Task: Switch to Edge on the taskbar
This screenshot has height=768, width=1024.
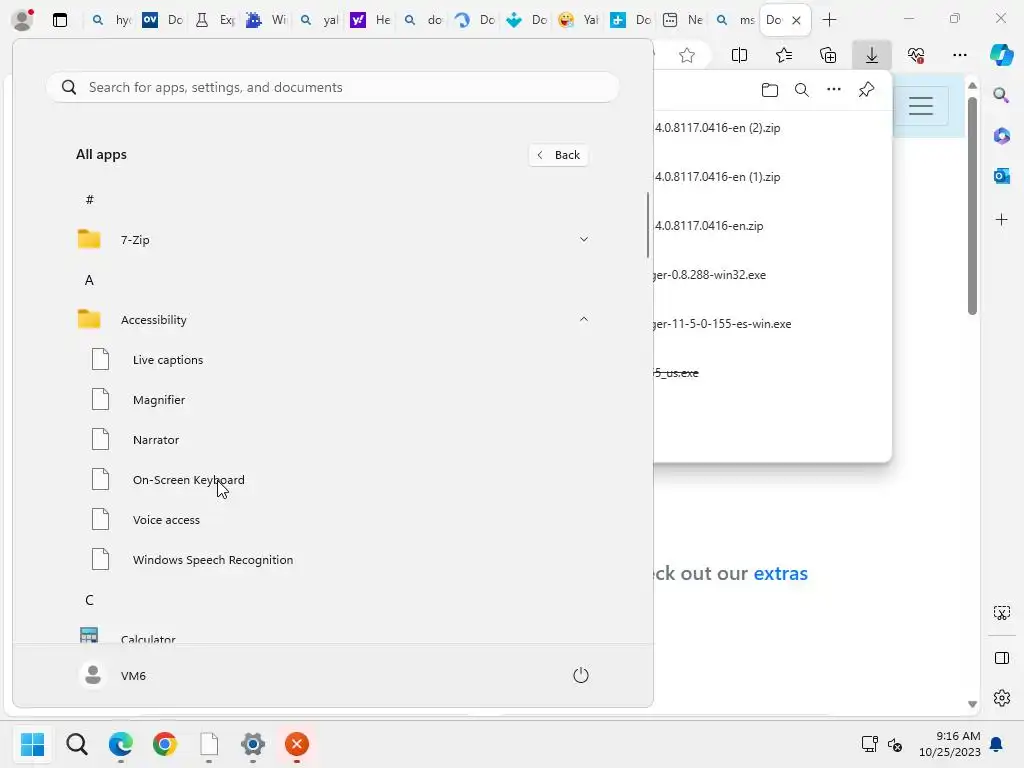Action: point(121,744)
